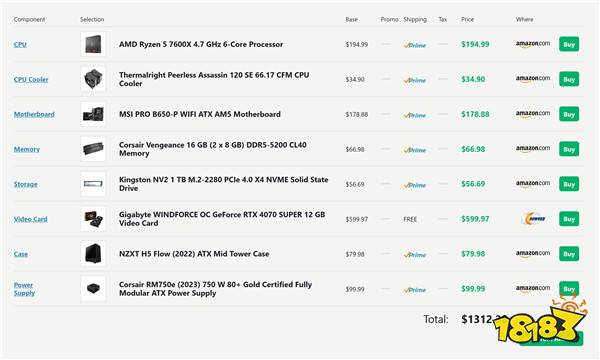Click the Amazon logo in the Case row
The height and width of the screenshot is (360, 600).
(x=533, y=253)
